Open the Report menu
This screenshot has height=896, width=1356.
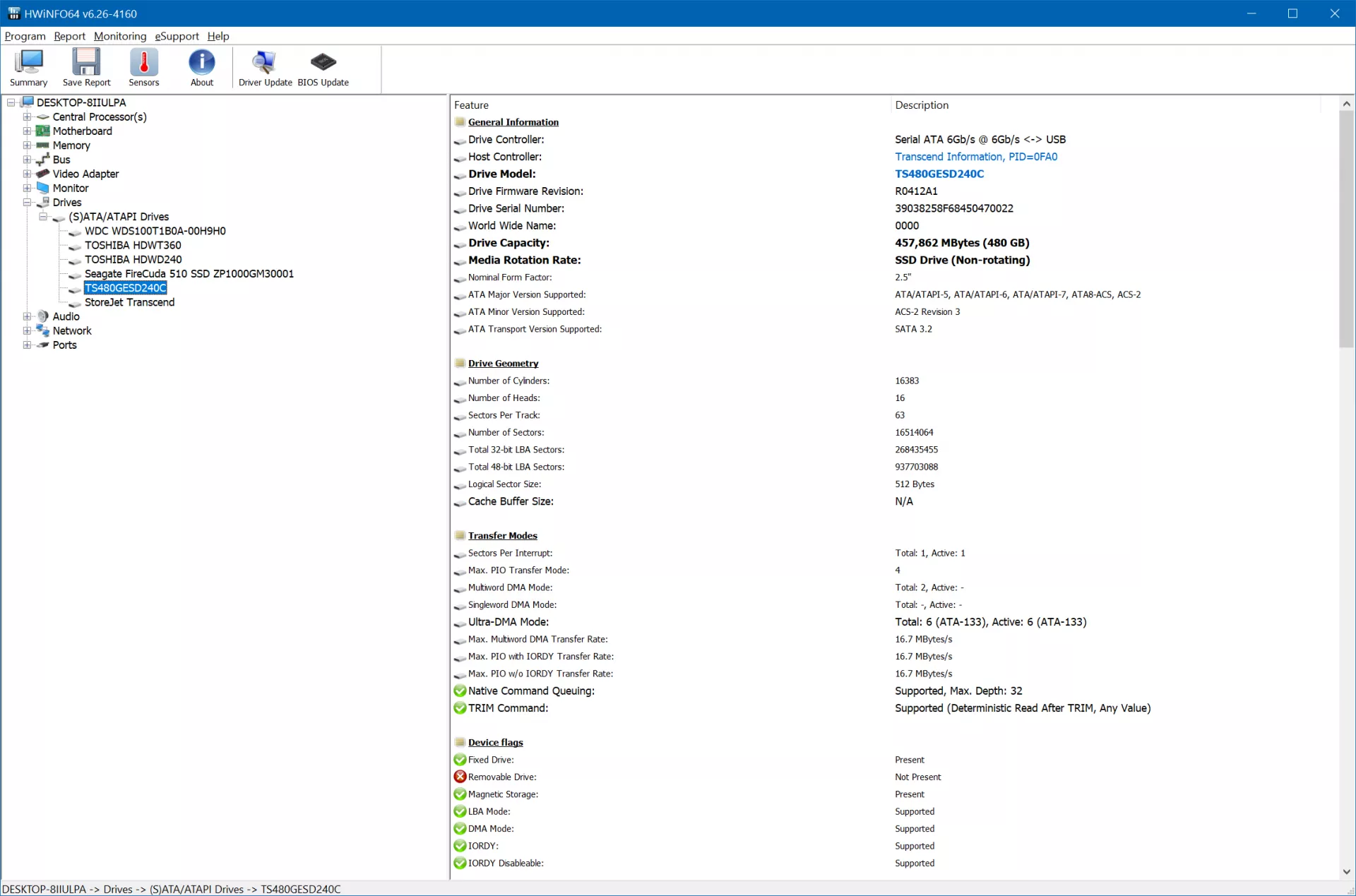pyautogui.click(x=69, y=36)
